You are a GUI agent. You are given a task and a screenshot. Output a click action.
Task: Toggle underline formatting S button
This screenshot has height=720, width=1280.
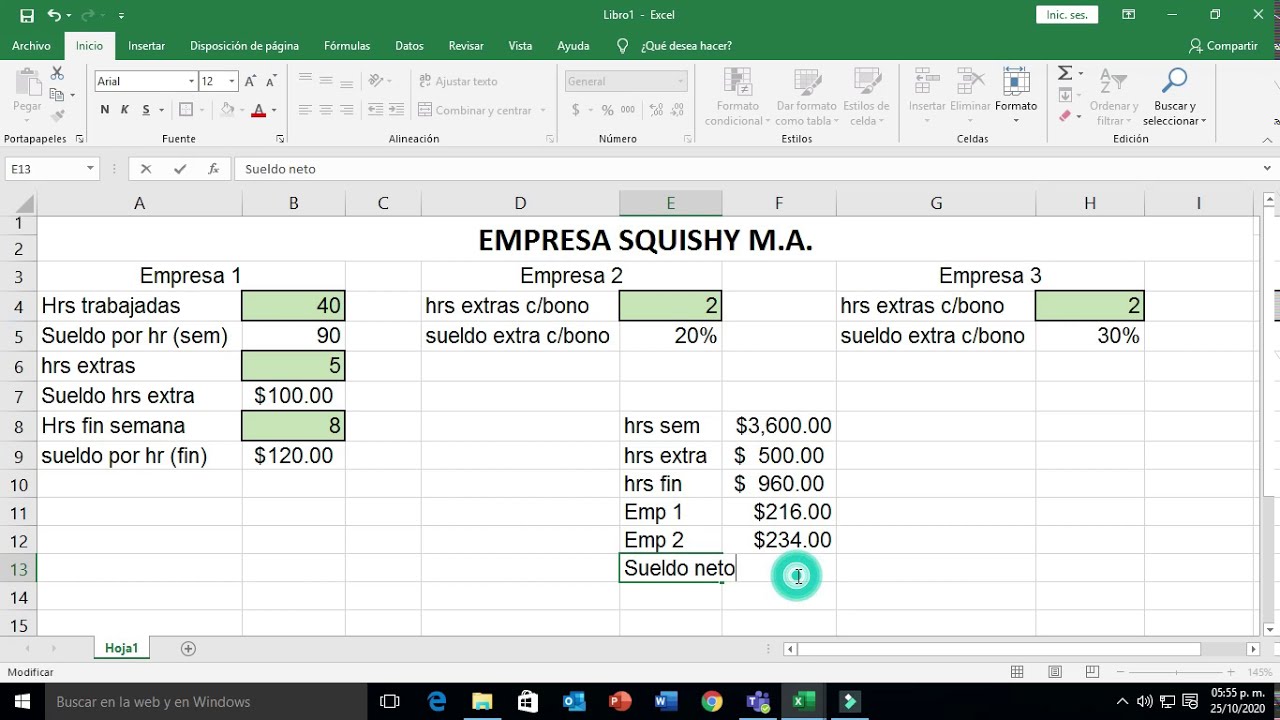(x=146, y=110)
